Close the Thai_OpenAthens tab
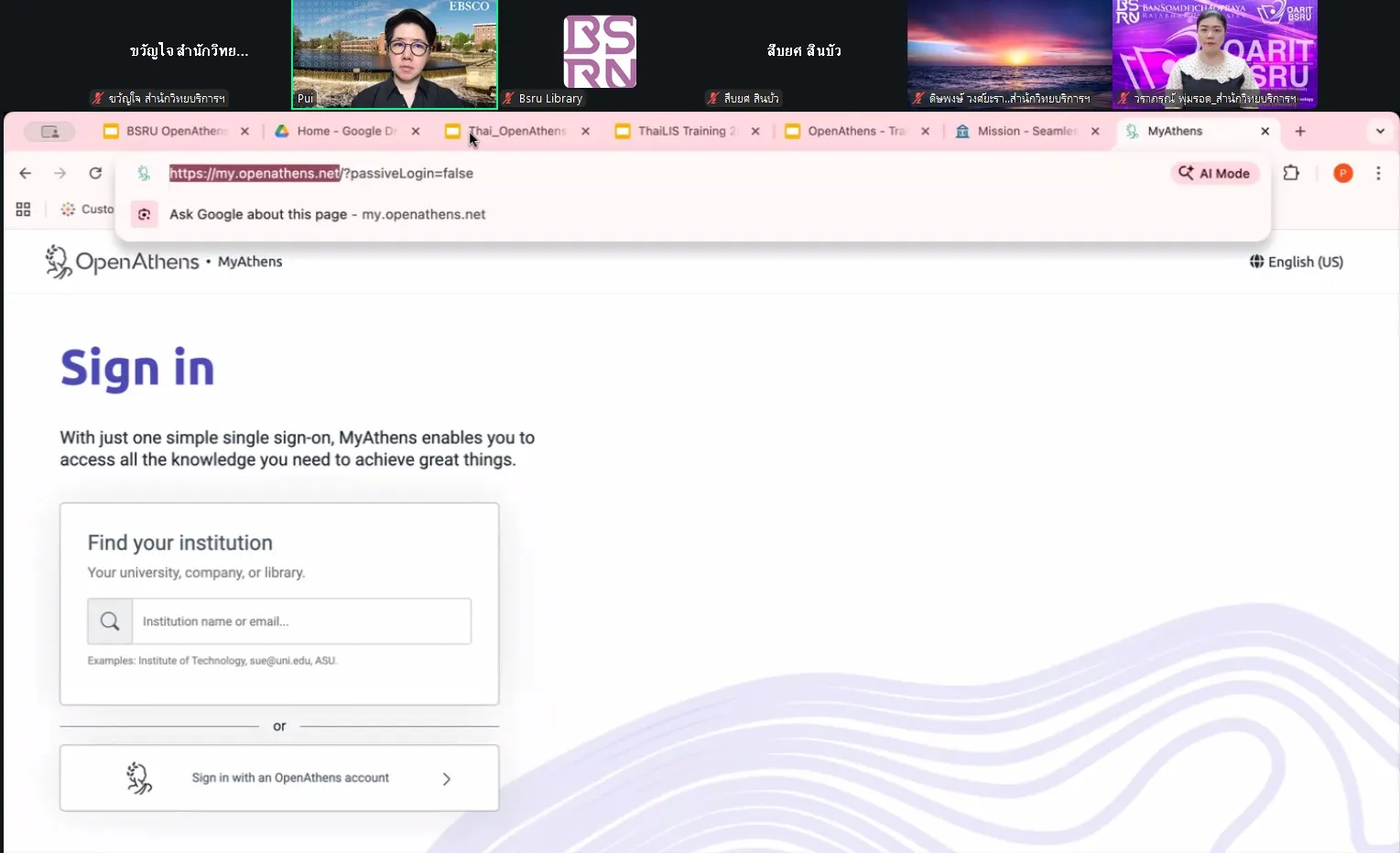The width and height of the screenshot is (1400, 853). pos(585,132)
